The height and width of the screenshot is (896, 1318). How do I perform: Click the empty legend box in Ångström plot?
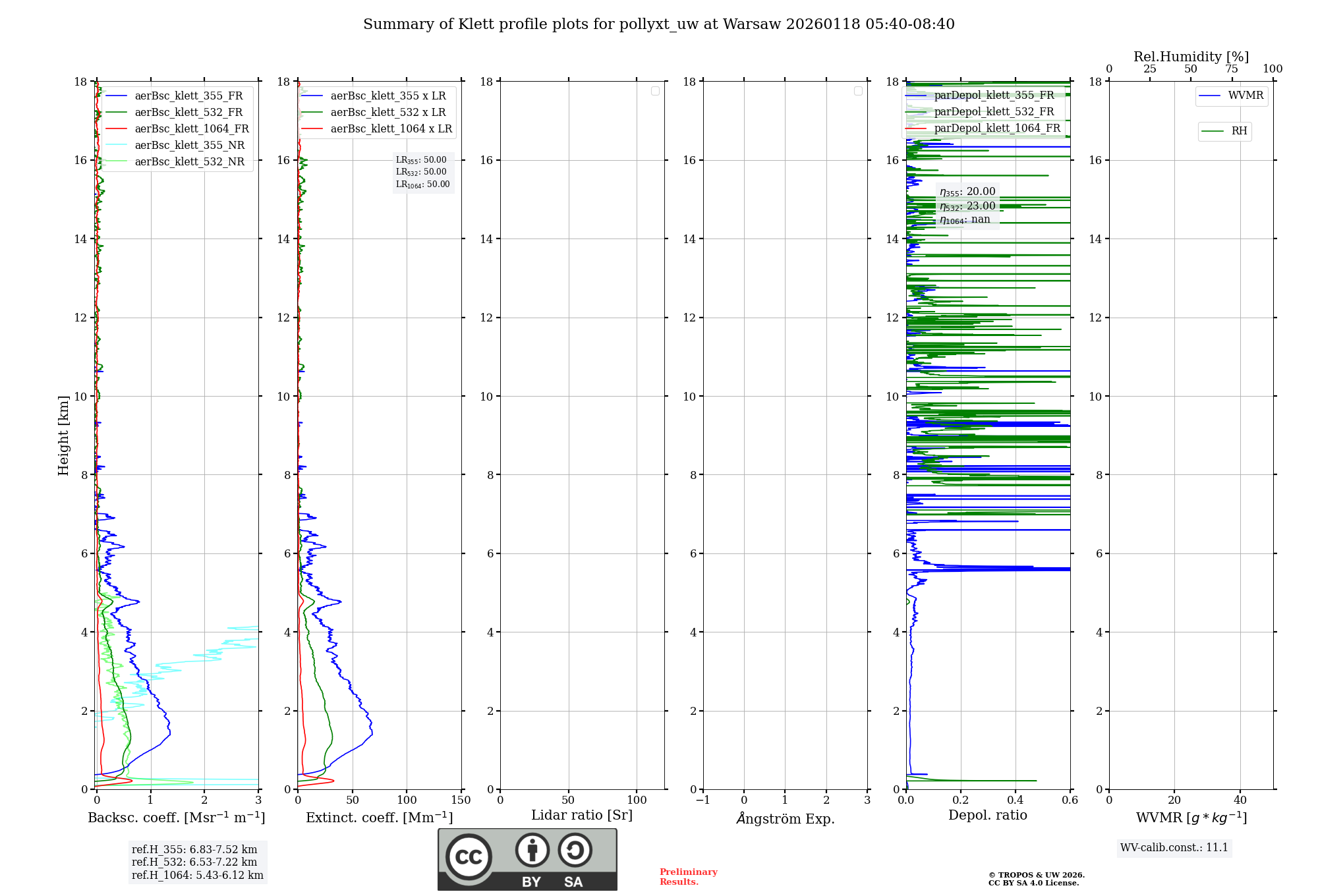[858, 91]
